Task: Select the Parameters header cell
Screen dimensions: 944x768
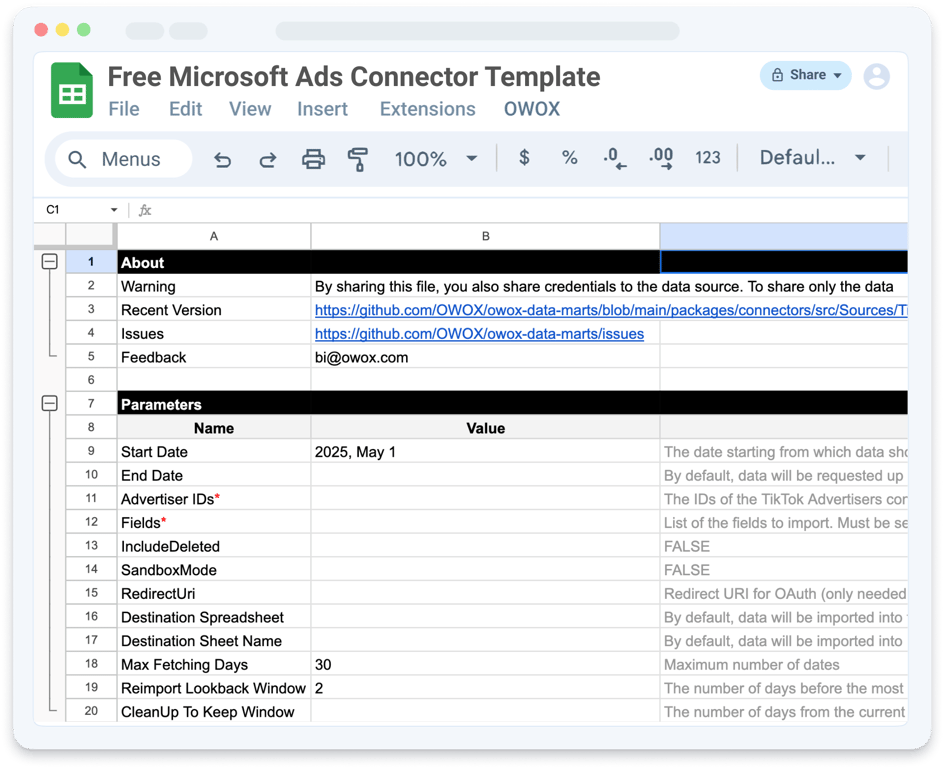Action: [214, 404]
